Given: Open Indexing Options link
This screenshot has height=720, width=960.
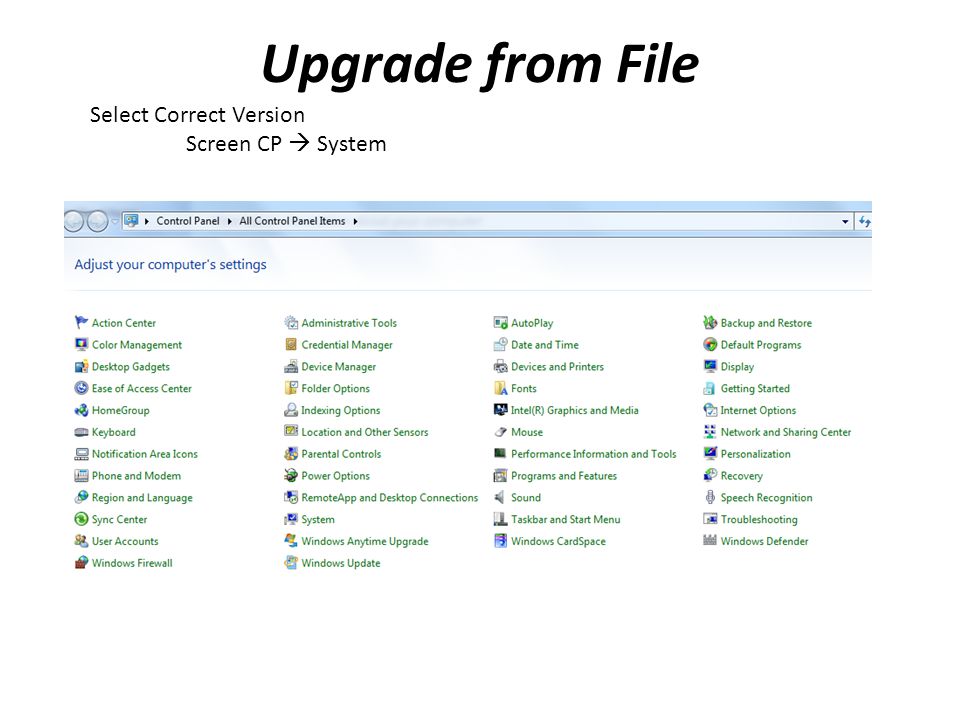Looking at the screenshot, I should 340,410.
